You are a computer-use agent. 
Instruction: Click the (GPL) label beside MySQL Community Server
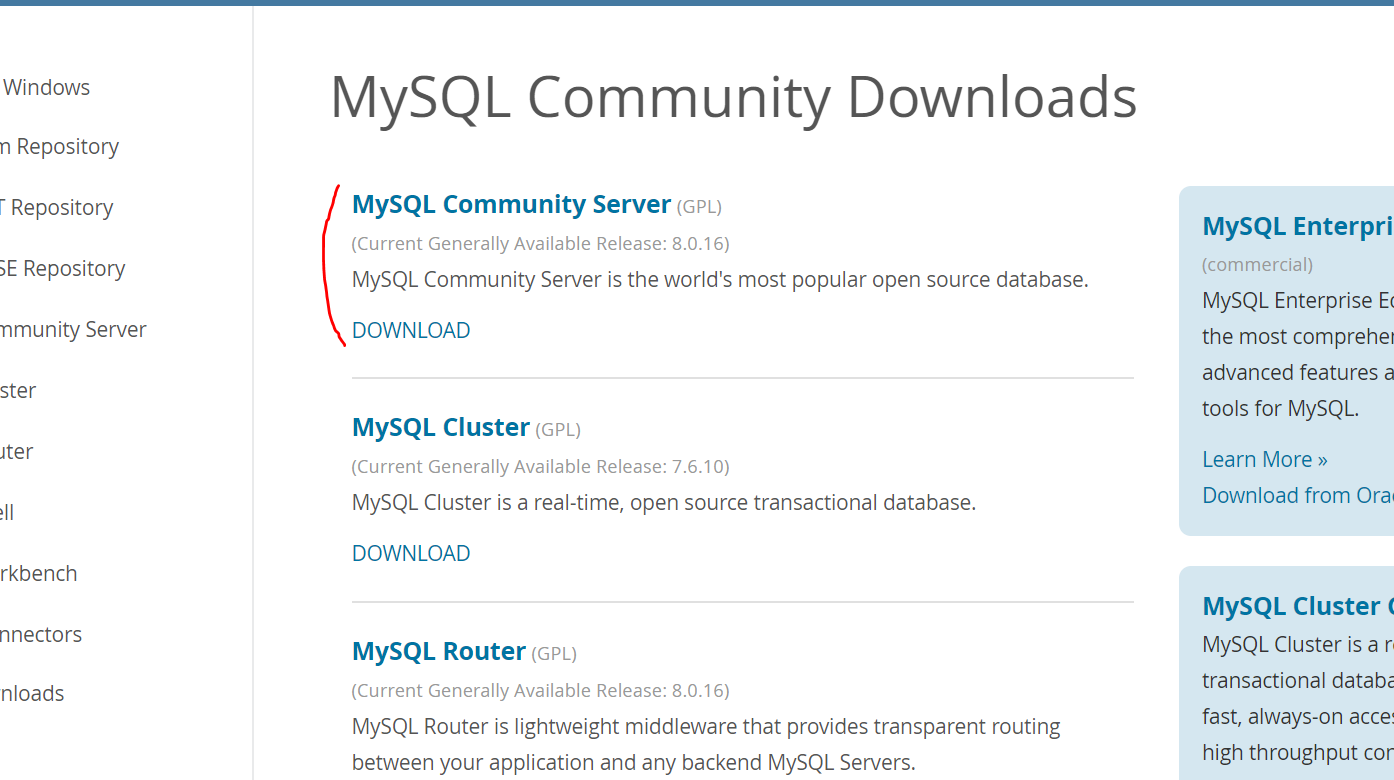click(x=699, y=206)
